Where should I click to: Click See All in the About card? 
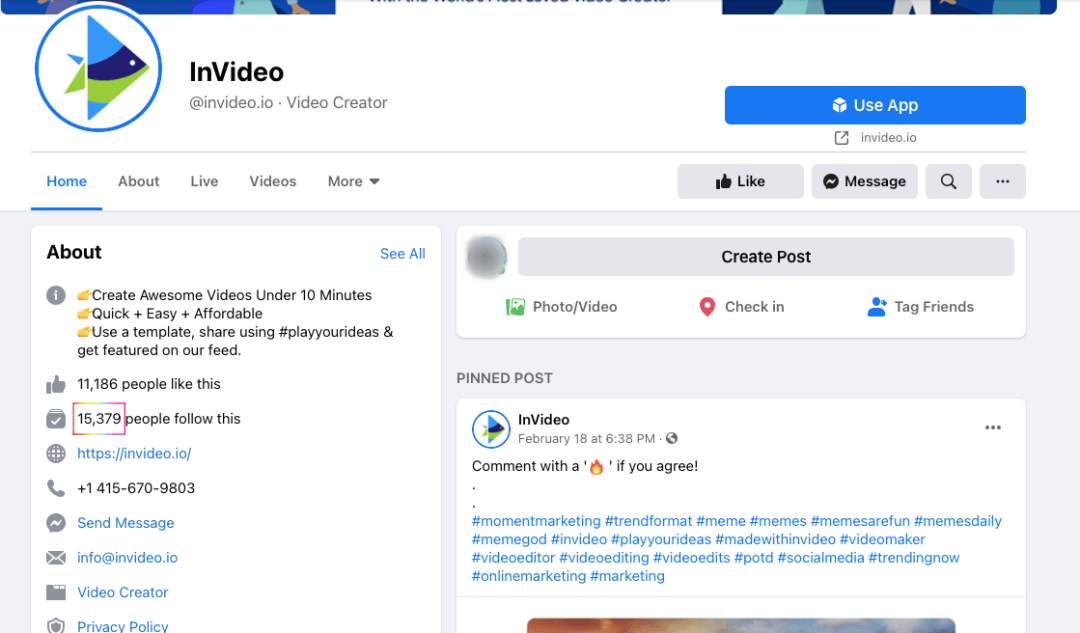(403, 253)
